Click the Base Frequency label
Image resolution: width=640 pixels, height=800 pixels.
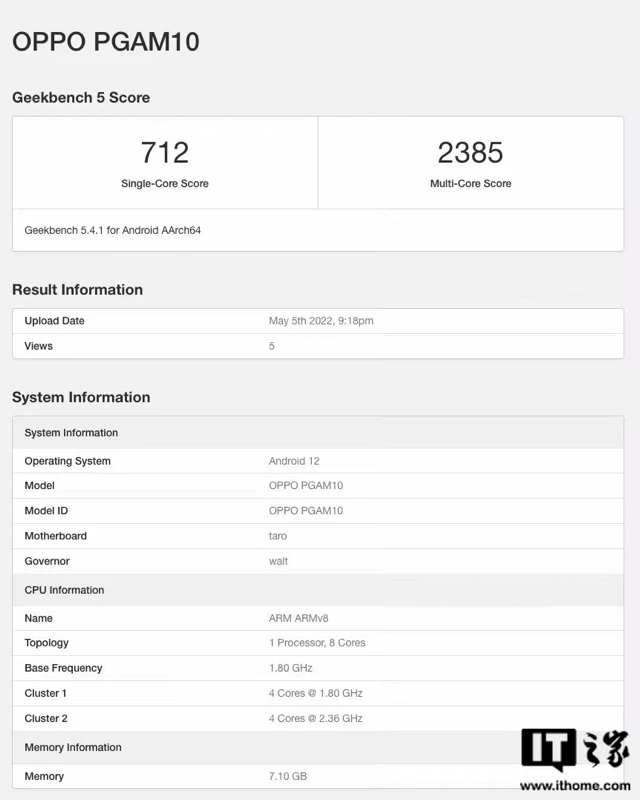tap(63, 668)
